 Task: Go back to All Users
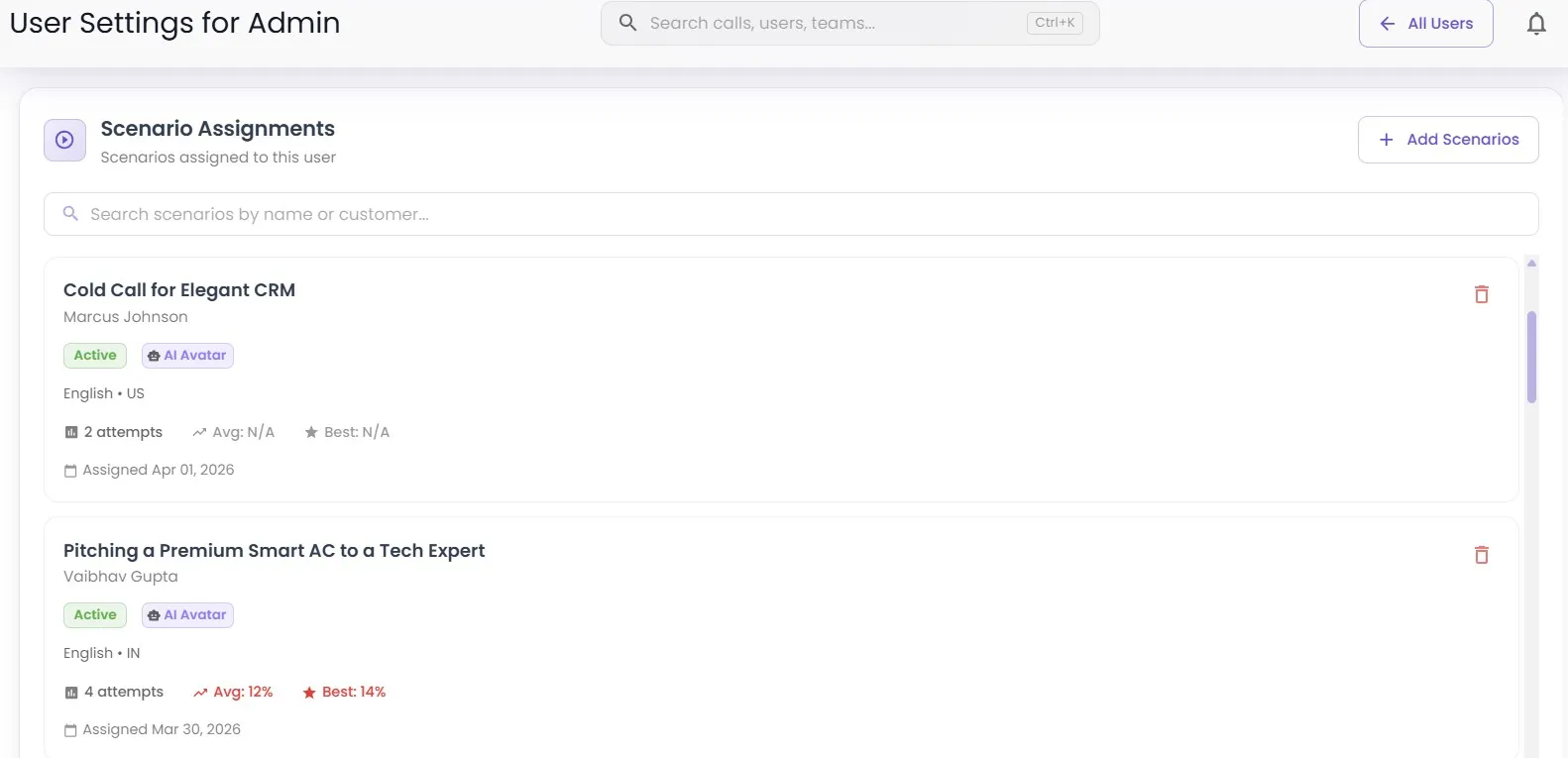1425,24
